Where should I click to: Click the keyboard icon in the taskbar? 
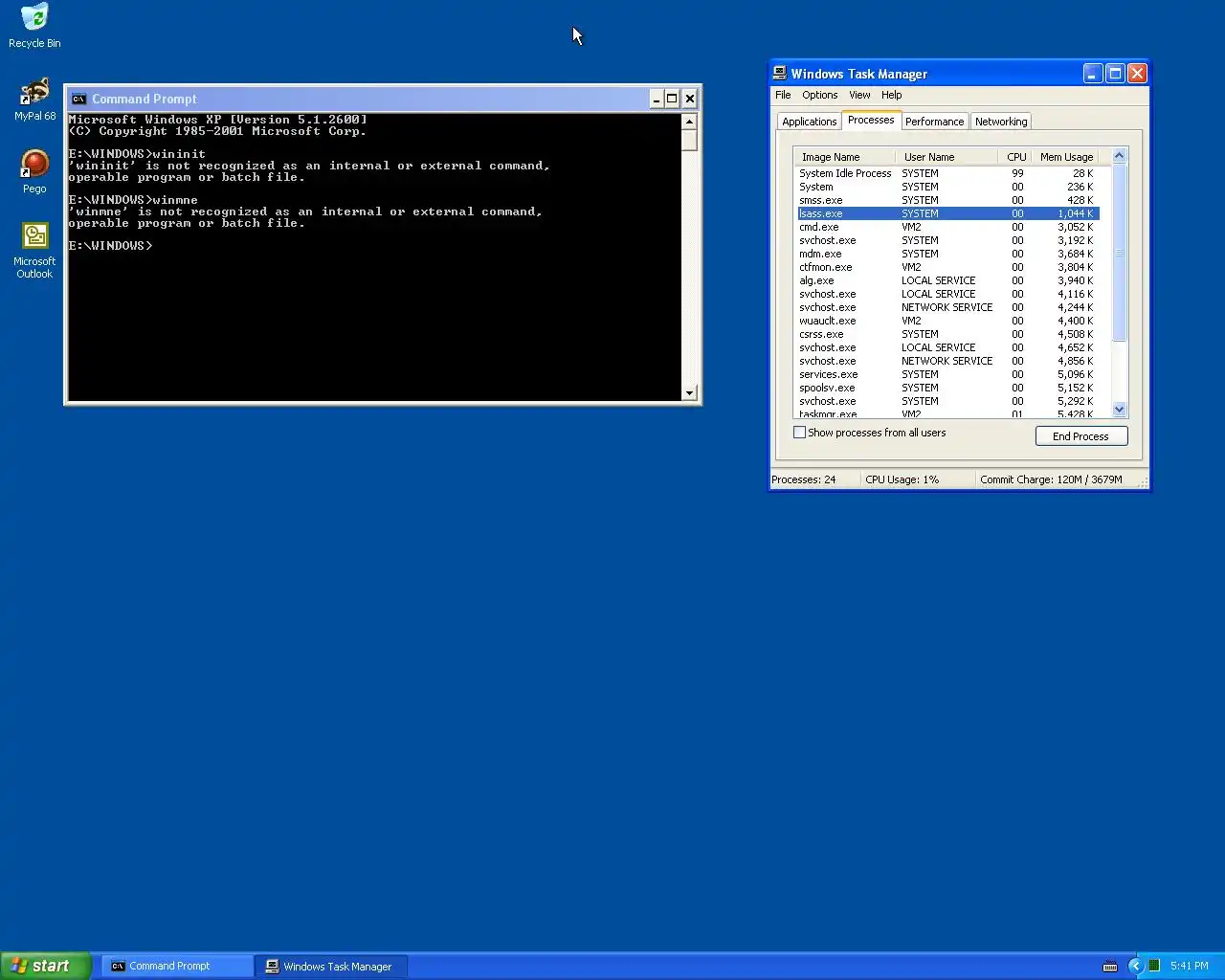pos(1110,966)
